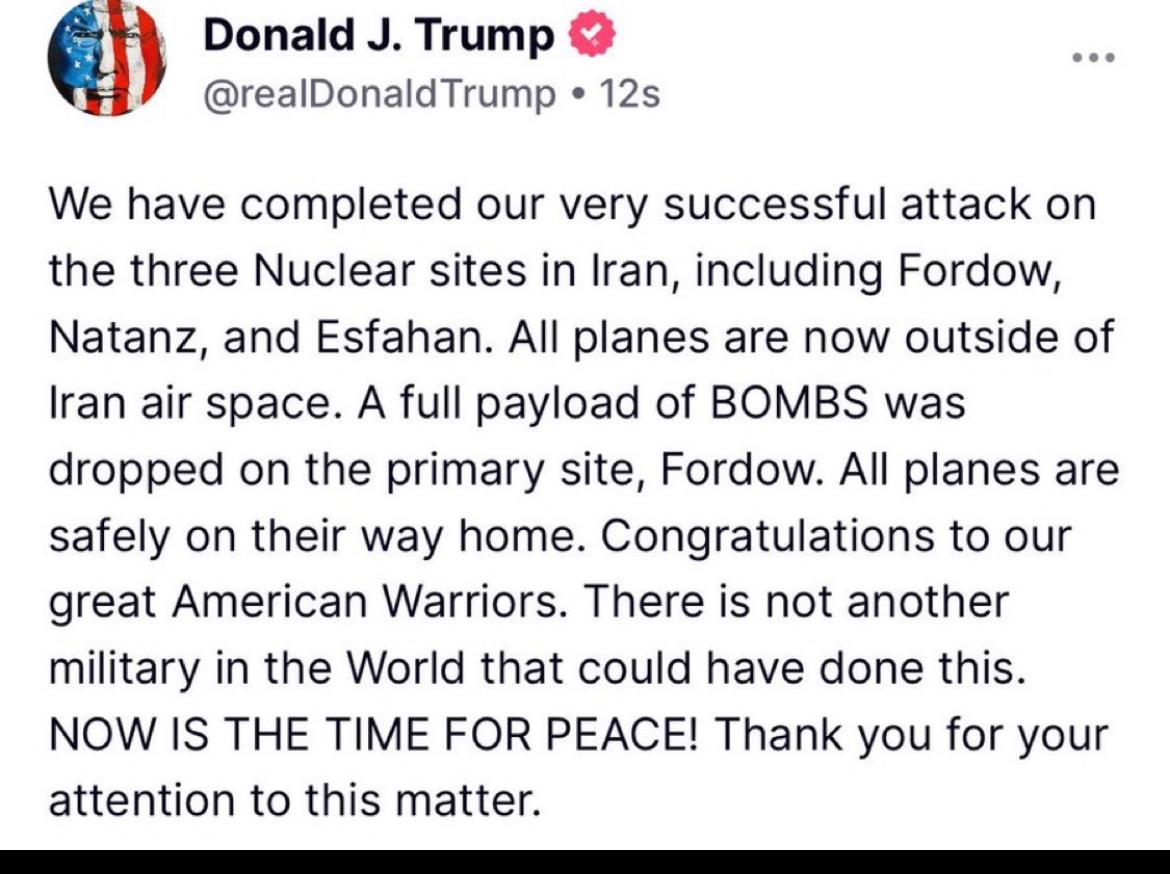Click the phrase NOW IS THE TIME FOR PEACE!
Viewport: 1170px width, 874px height.
coord(375,735)
